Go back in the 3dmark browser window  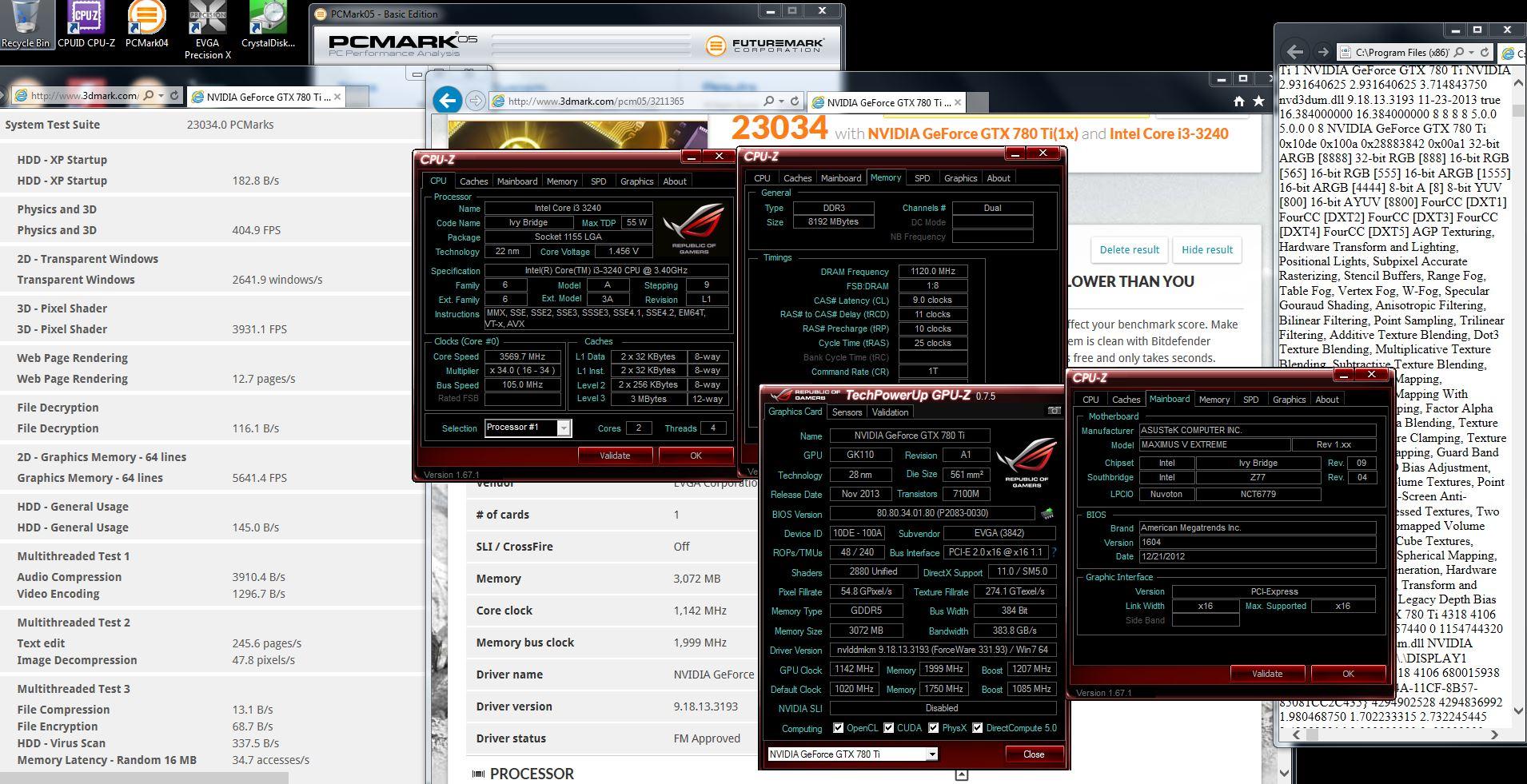point(448,101)
